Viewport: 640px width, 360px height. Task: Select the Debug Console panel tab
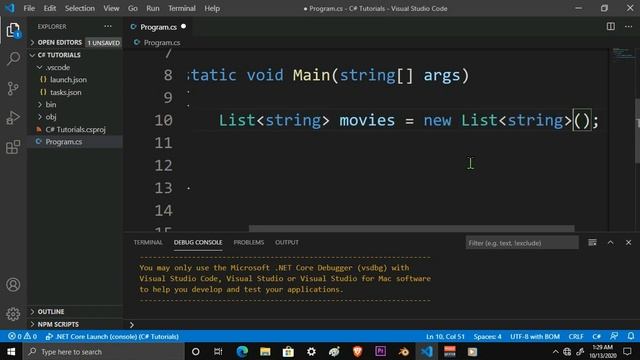(198, 242)
